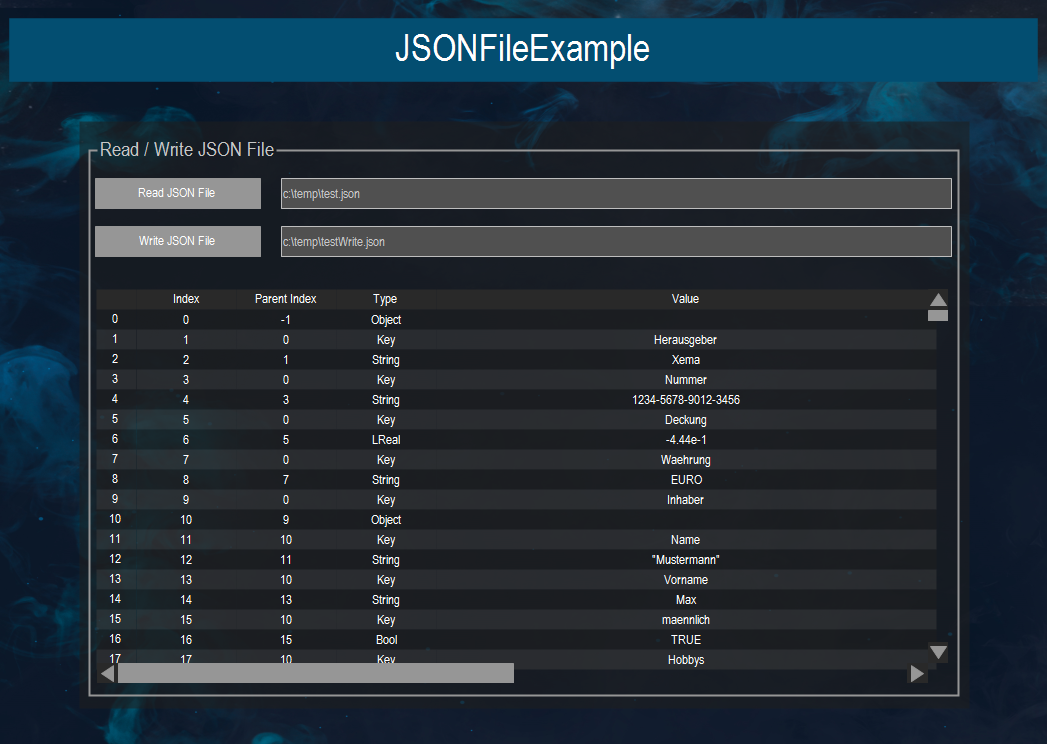Select the row showing value Mustermann
This screenshot has width=1047, height=744.
tap(685, 559)
